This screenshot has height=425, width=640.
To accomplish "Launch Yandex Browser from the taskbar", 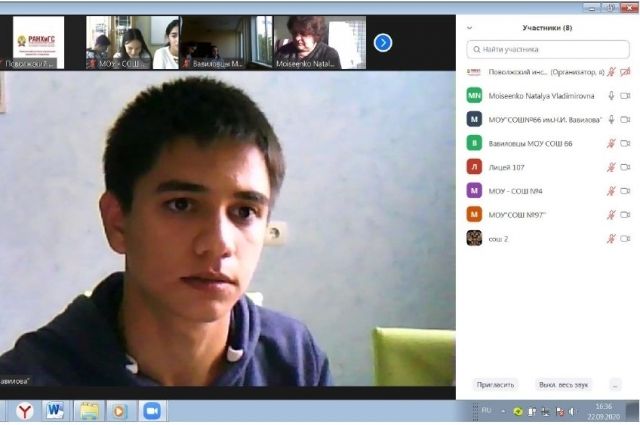I will click(23, 410).
